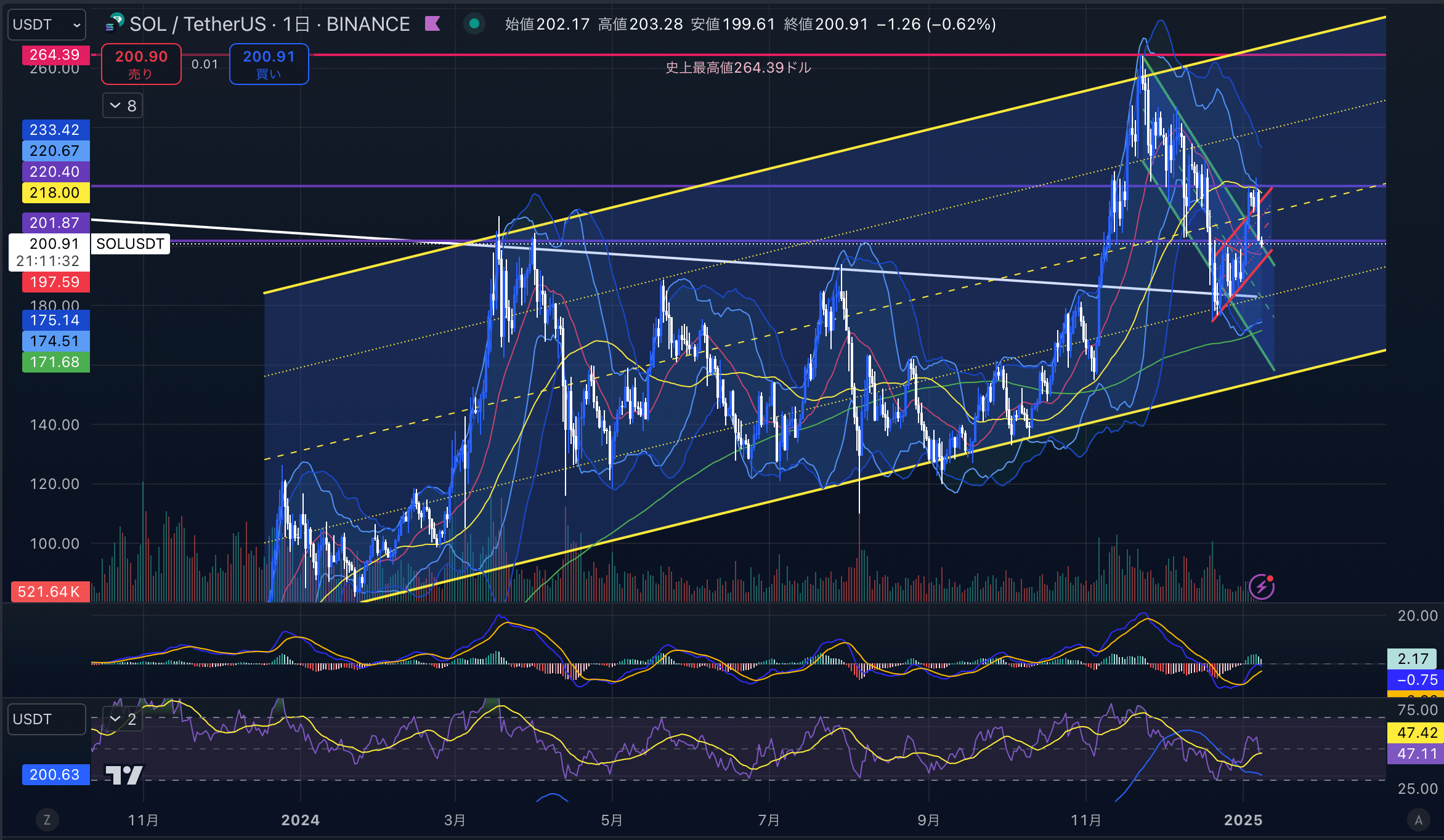Viewport: 1444px width, 840px height.
Task: Click the 安値199.61 low value
Action: 733,24
